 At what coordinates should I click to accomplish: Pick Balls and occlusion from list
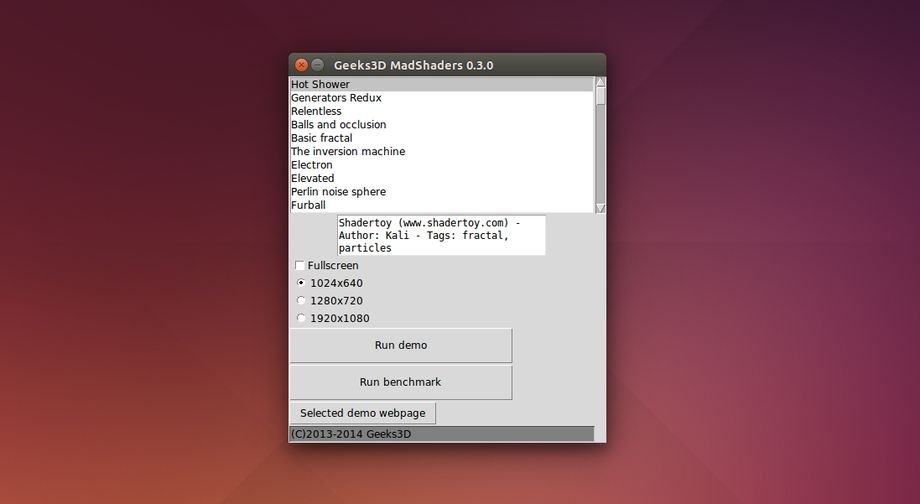point(338,125)
